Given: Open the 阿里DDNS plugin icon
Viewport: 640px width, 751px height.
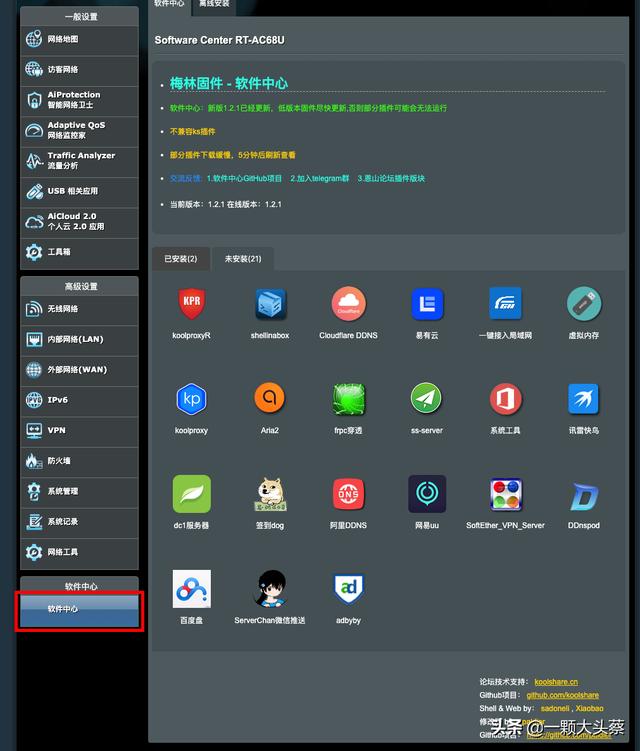Looking at the screenshot, I should click(x=348, y=494).
